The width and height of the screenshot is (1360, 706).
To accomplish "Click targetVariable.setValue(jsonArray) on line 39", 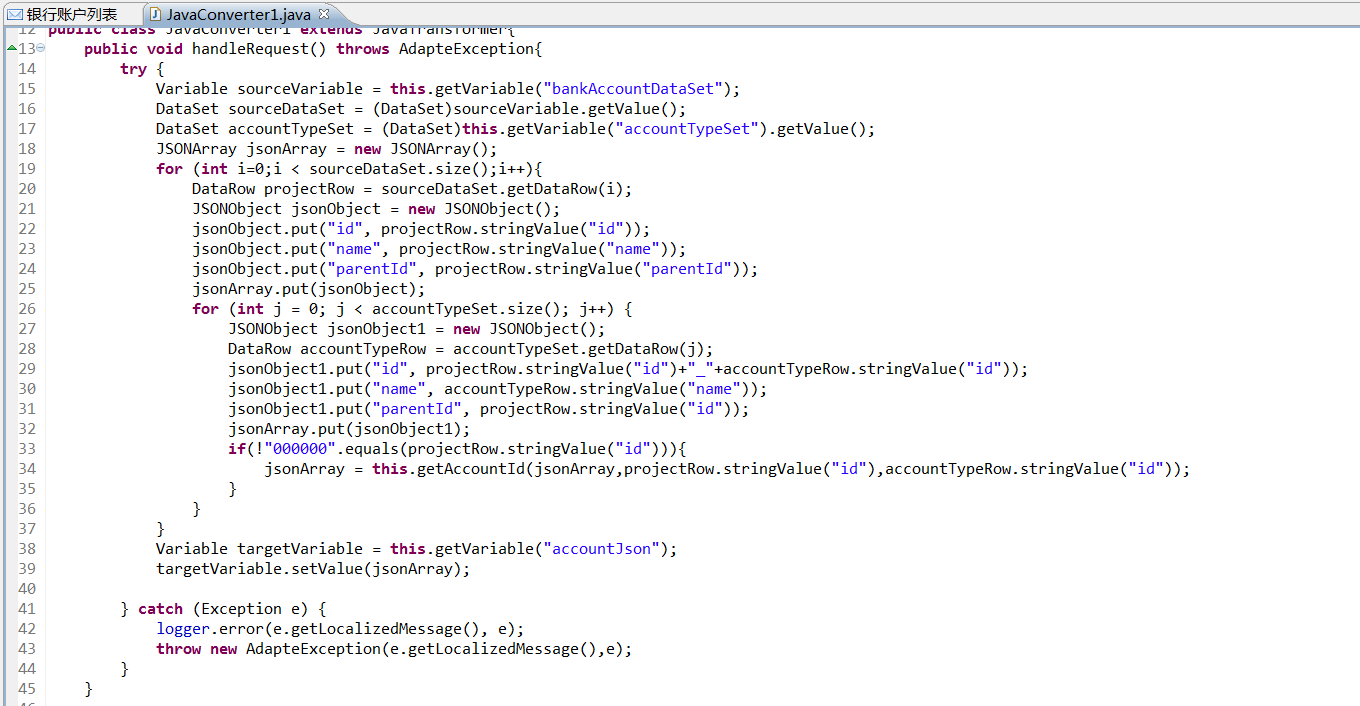I will click(x=308, y=569).
